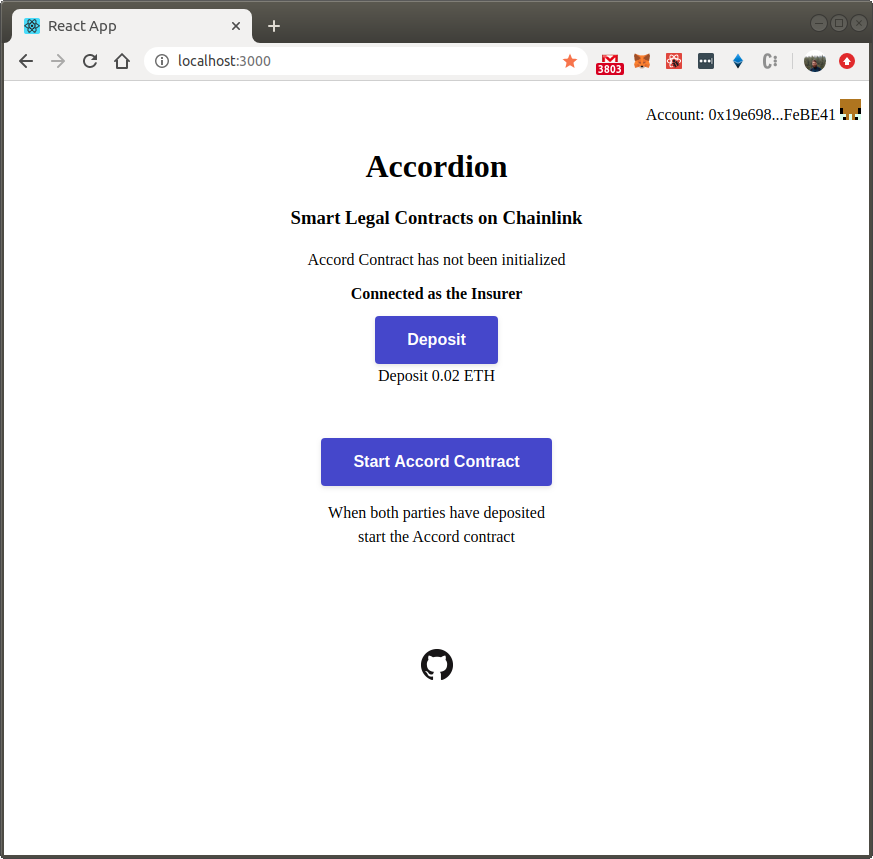Open the Gmail extension showing 3803
Screen dimensions: 873x859
pyautogui.click(x=610, y=63)
